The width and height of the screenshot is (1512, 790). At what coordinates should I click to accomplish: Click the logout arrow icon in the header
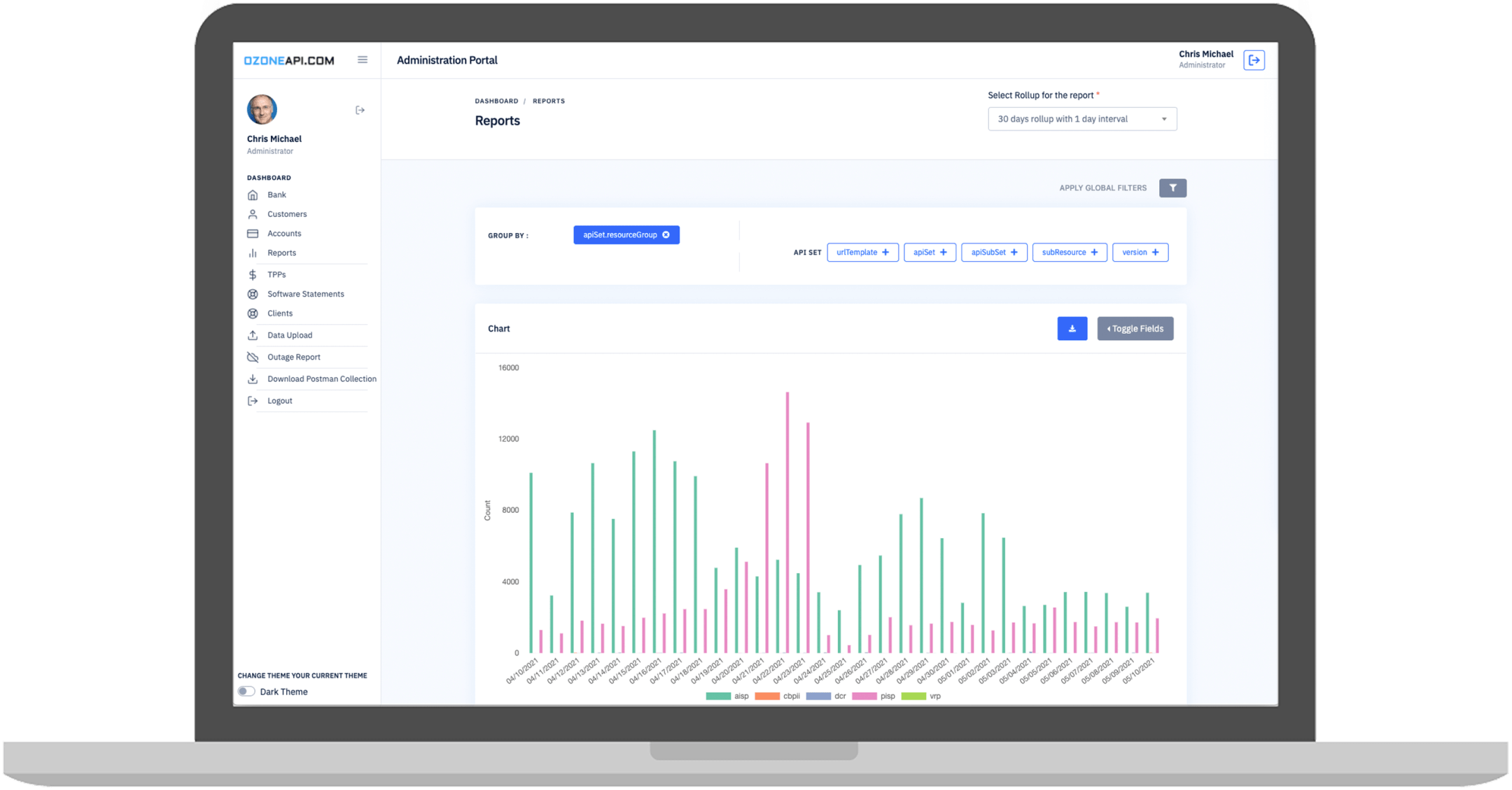click(x=1254, y=60)
